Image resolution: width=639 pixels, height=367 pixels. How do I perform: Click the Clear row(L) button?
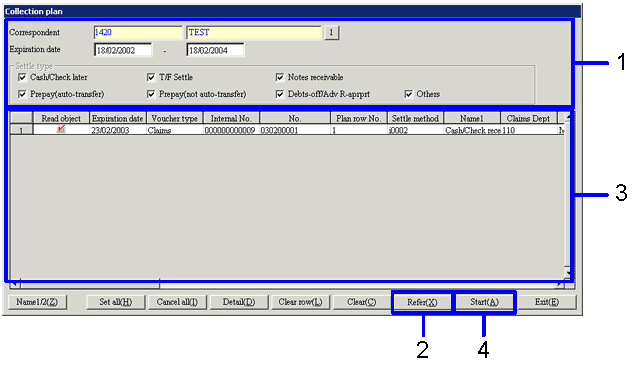[300, 302]
